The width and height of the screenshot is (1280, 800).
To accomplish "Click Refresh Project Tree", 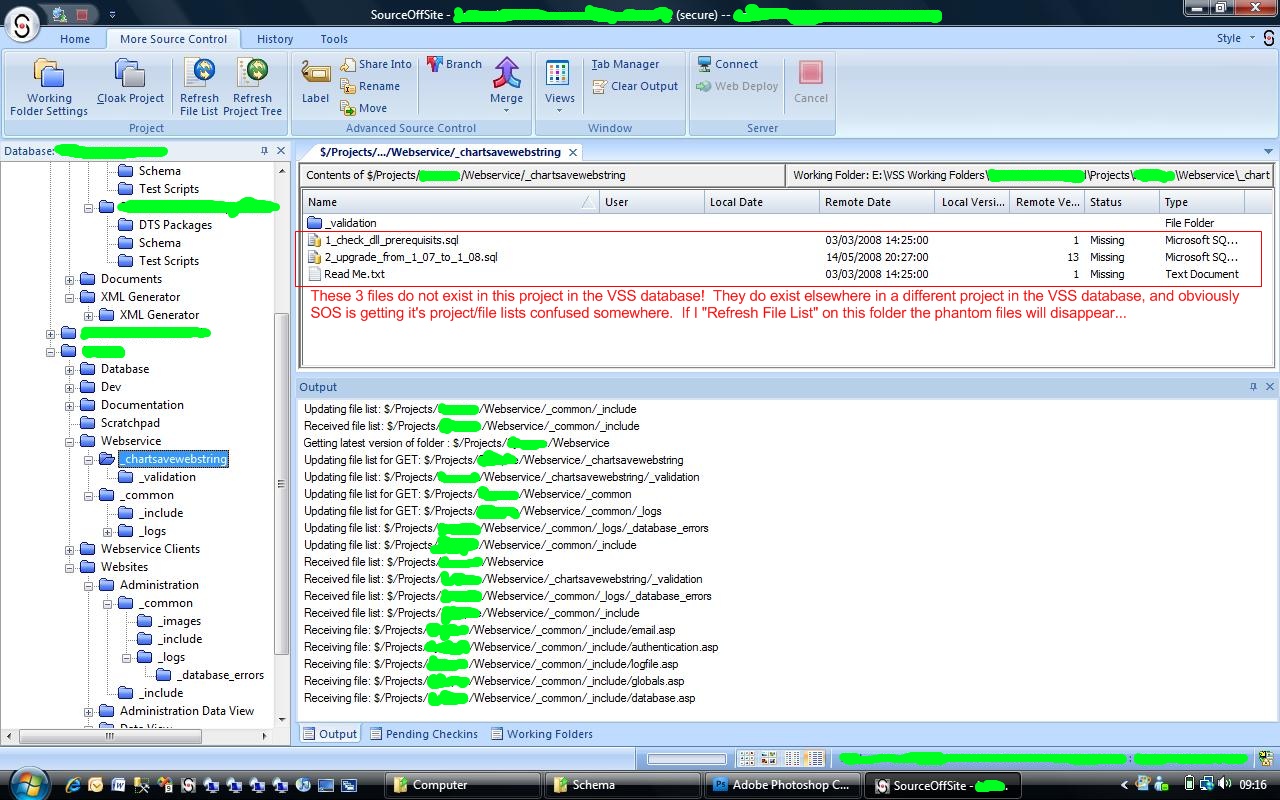I will (252, 88).
